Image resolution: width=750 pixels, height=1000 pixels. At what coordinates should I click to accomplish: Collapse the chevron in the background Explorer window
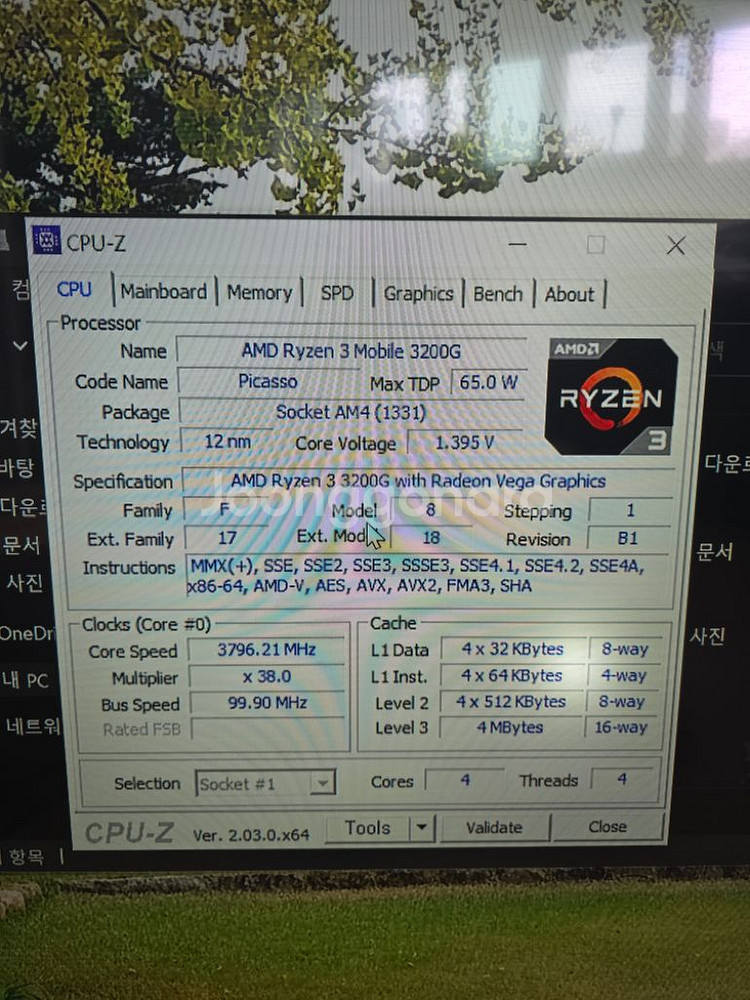click(20, 346)
